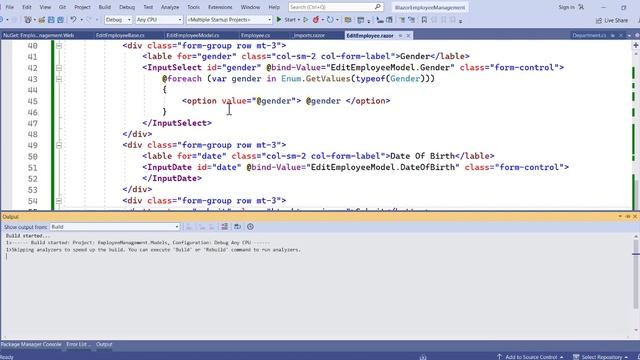
Task: Collapse the InputSelect block at line 42
Action: (x=59, y=68)
